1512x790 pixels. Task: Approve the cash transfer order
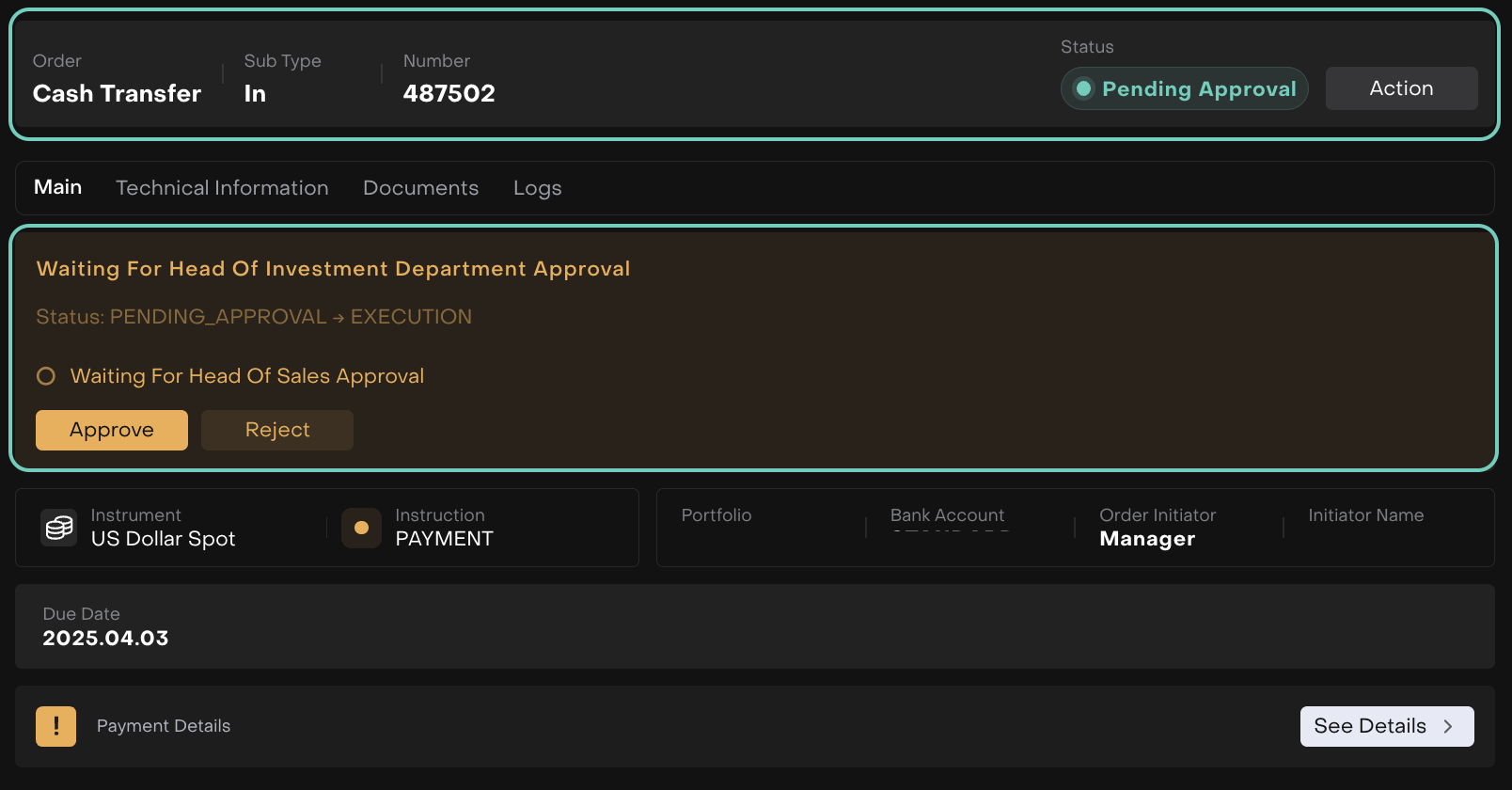(x=112, y=430)
